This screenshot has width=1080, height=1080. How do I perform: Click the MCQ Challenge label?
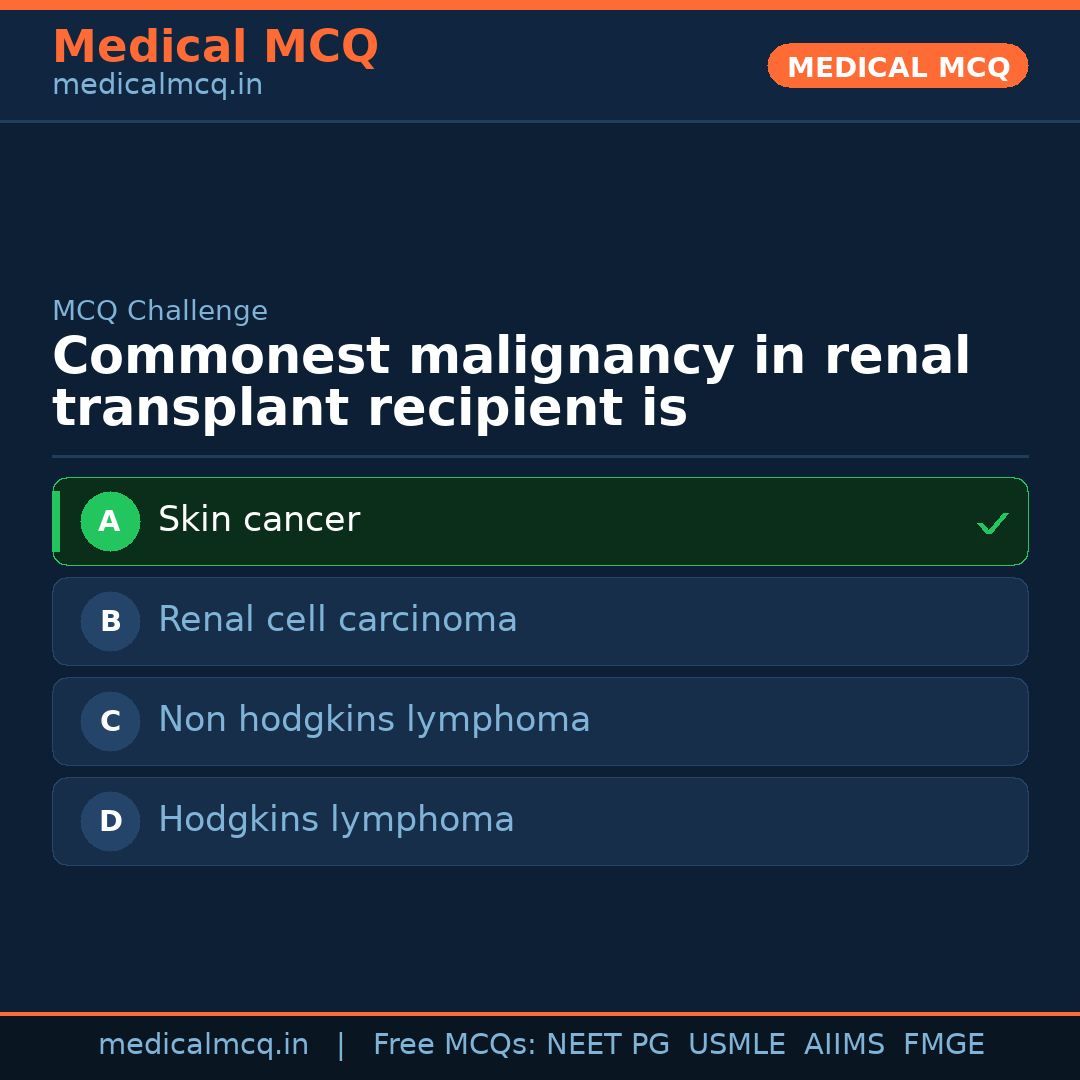click(160, 312)
